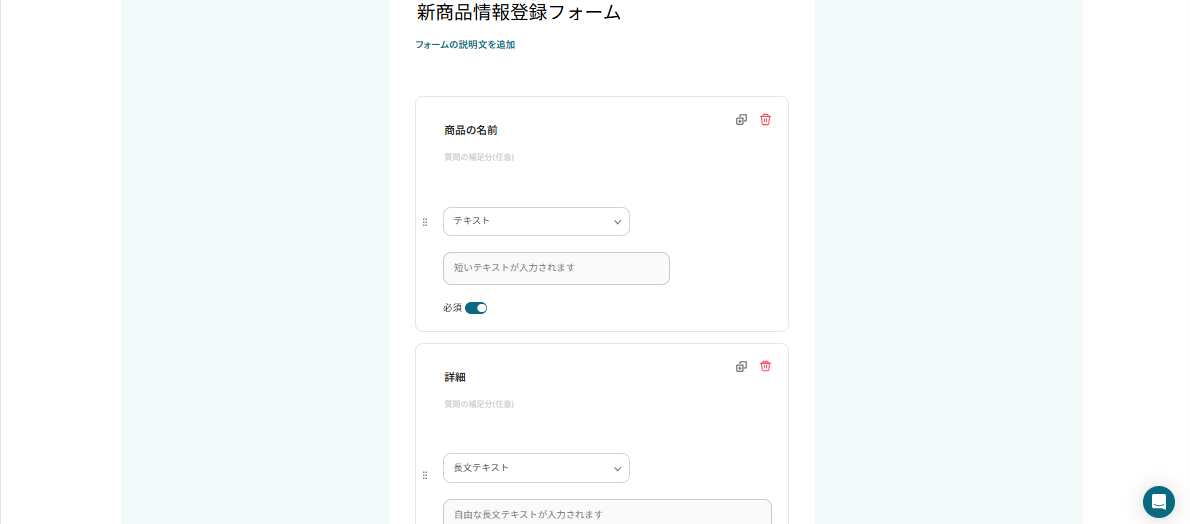Duplicate the 詳細 question card
This screenshot has width=1190, height=524.
coord(741,367)
